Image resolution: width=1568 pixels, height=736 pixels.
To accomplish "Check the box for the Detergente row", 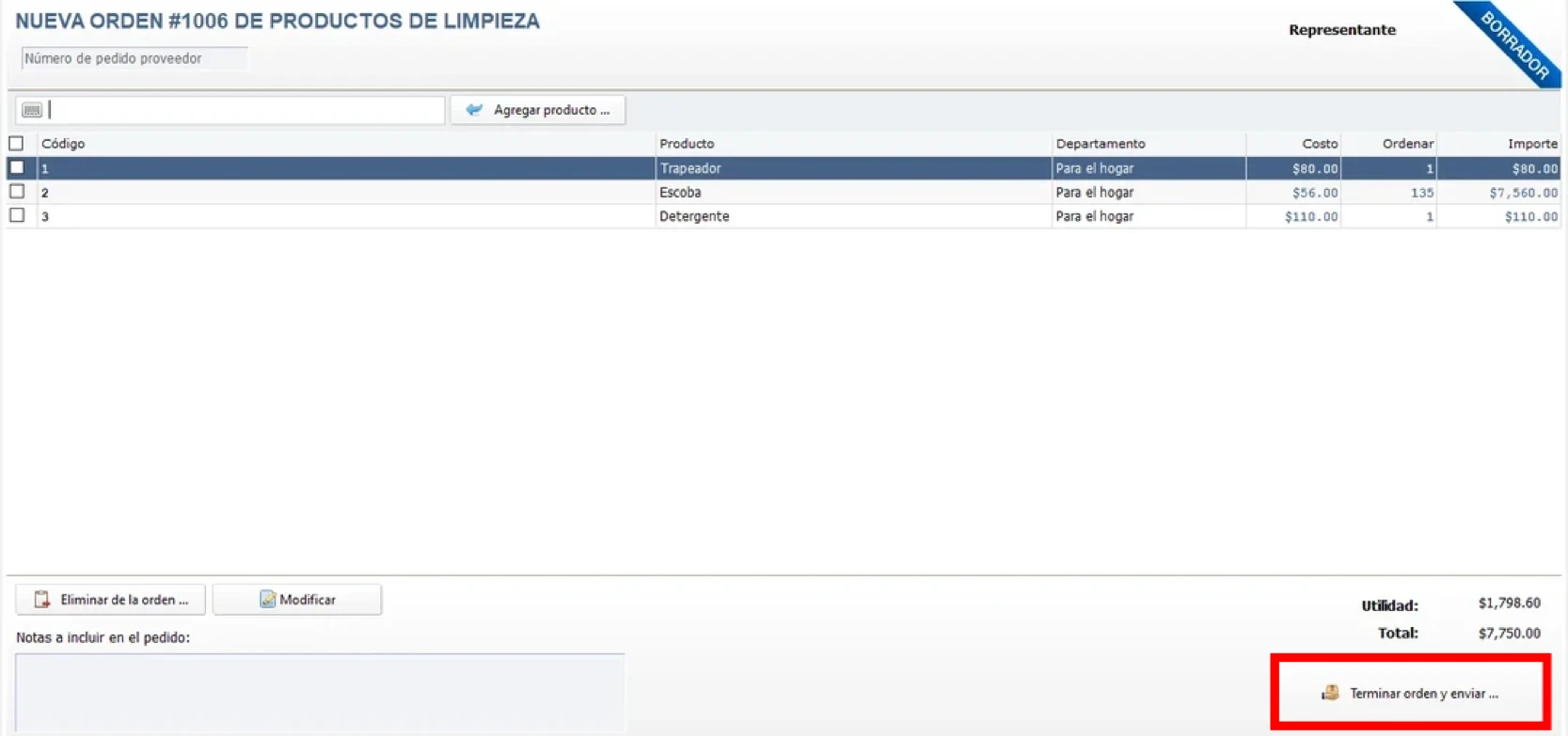I will coord(17,215).
